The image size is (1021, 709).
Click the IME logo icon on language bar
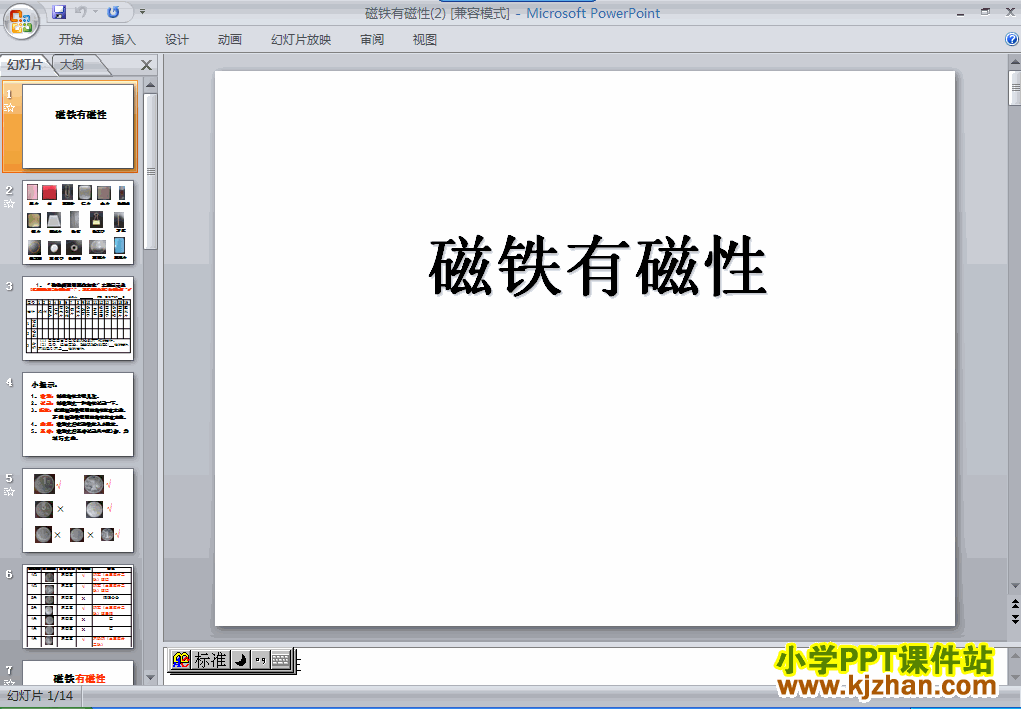[x=181, y=660]
